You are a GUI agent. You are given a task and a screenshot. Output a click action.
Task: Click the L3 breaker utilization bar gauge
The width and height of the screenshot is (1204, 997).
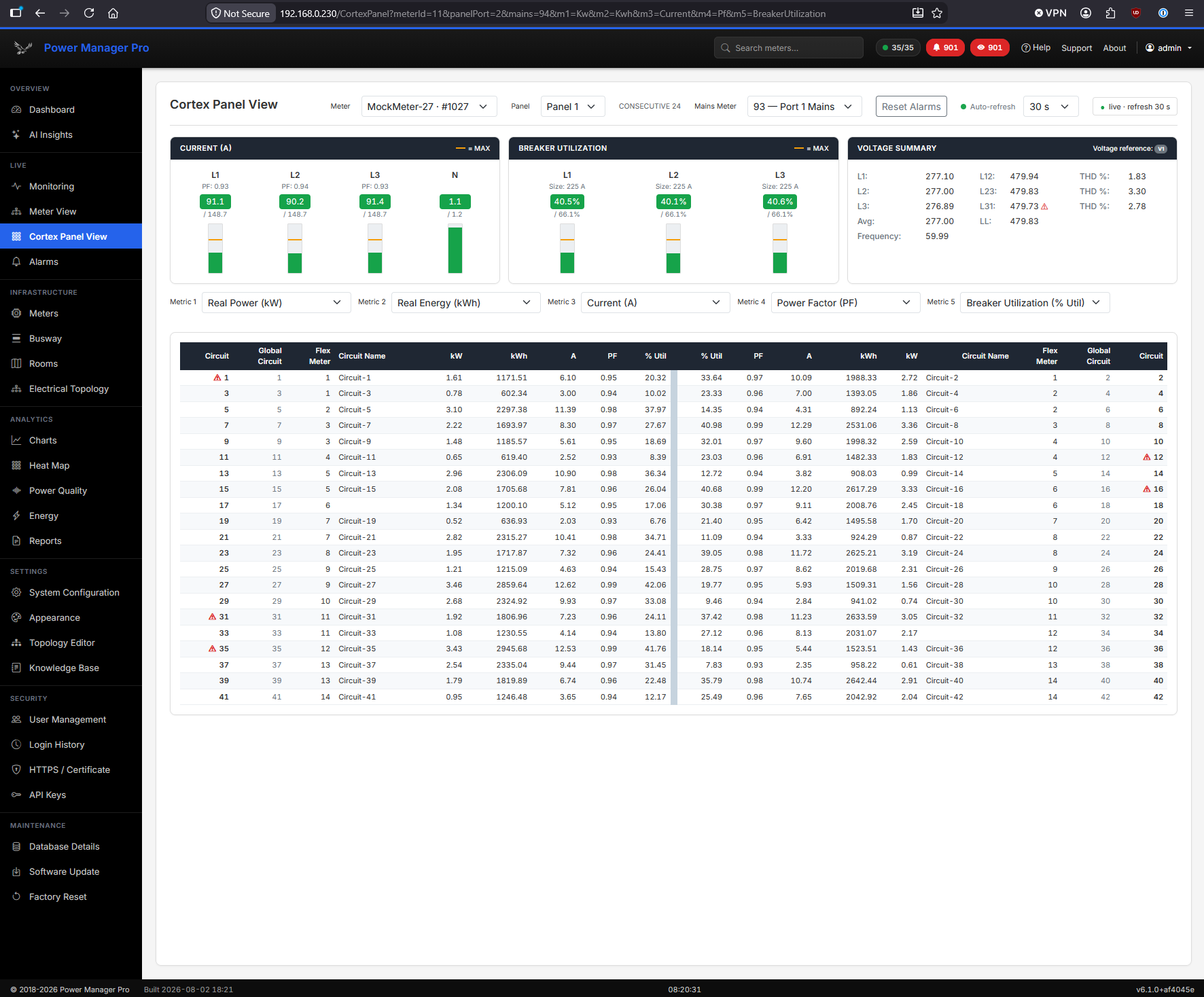[x=780, y=249]
